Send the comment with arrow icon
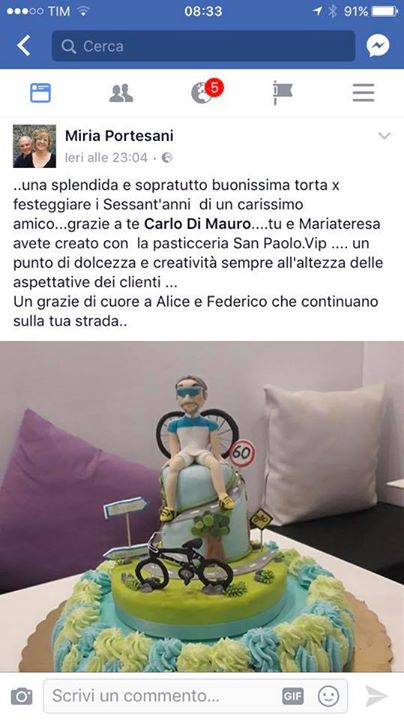This screenshot has width=404, height=720. pos(376,696)
